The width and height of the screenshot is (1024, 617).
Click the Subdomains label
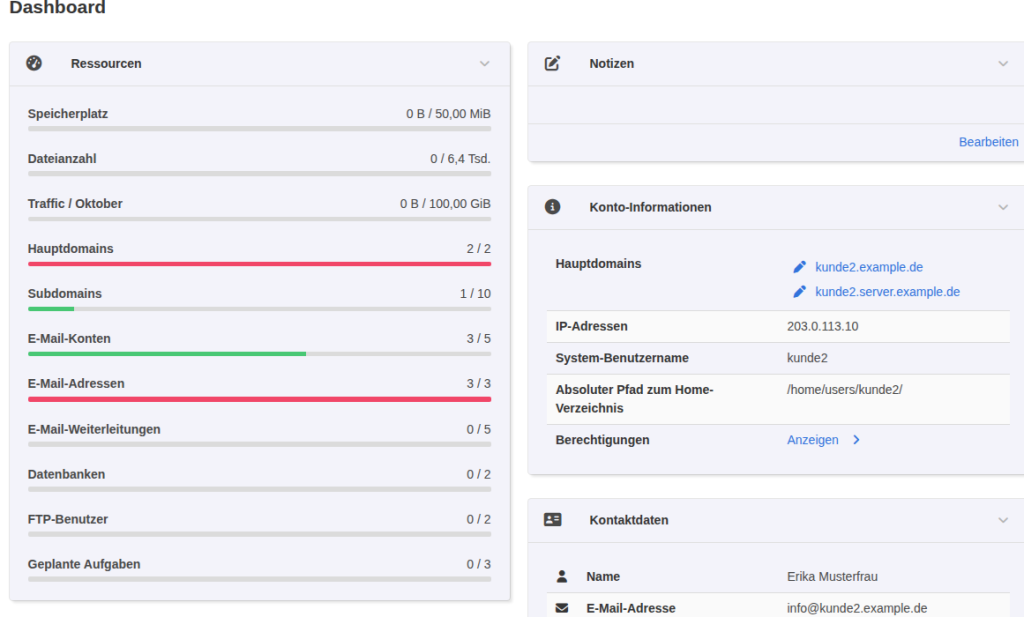coord(64,294)
